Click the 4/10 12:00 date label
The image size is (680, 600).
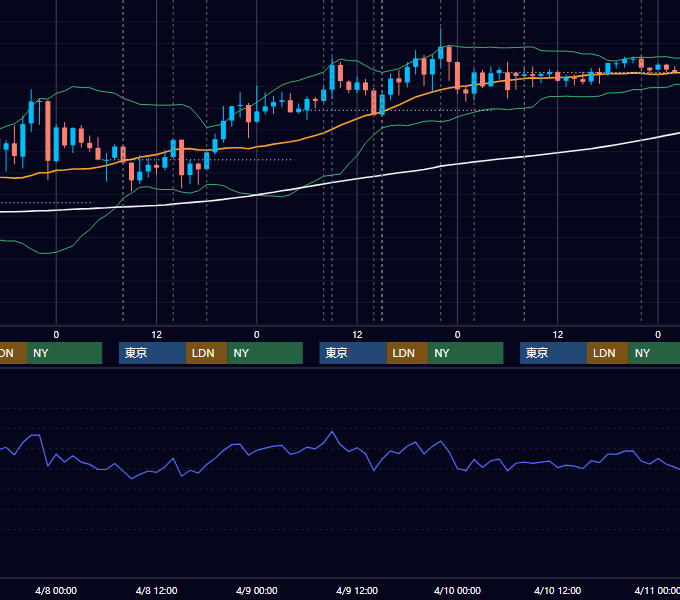tap(557, 590)
